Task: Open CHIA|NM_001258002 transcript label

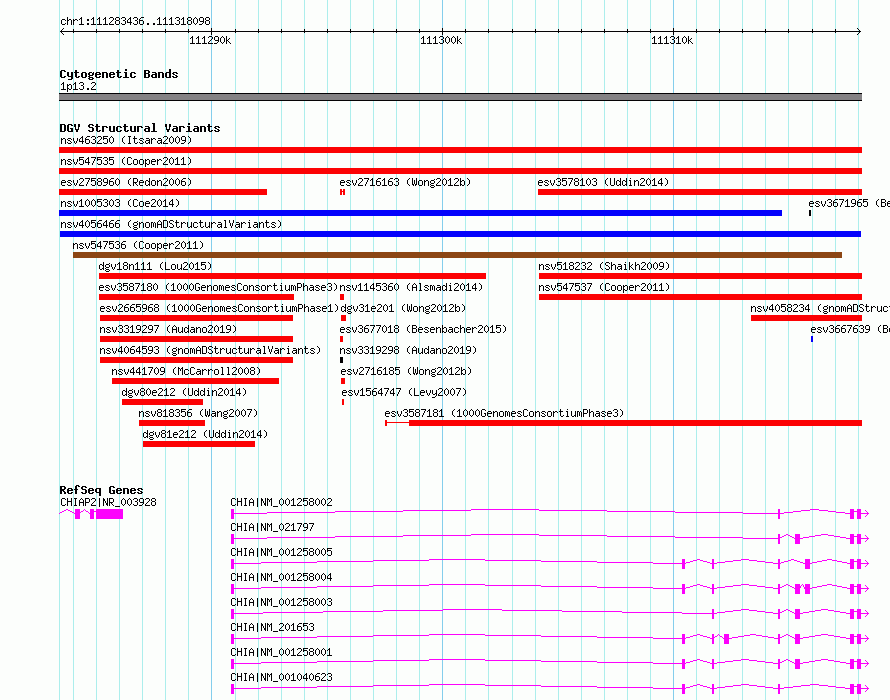Action: tap(282, 502)
